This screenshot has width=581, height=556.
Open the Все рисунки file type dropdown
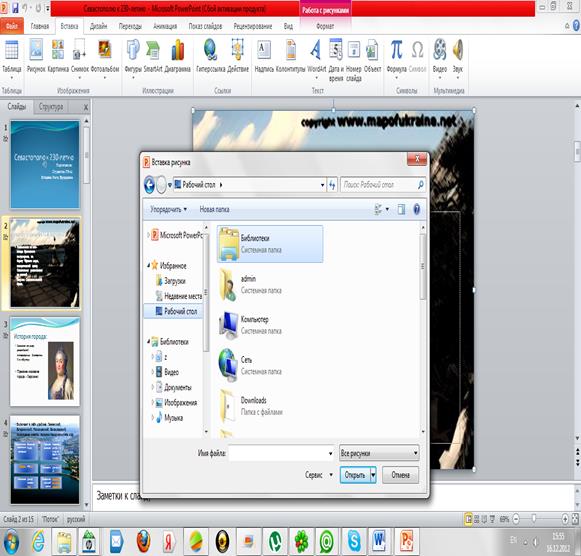tap(379, 453)
